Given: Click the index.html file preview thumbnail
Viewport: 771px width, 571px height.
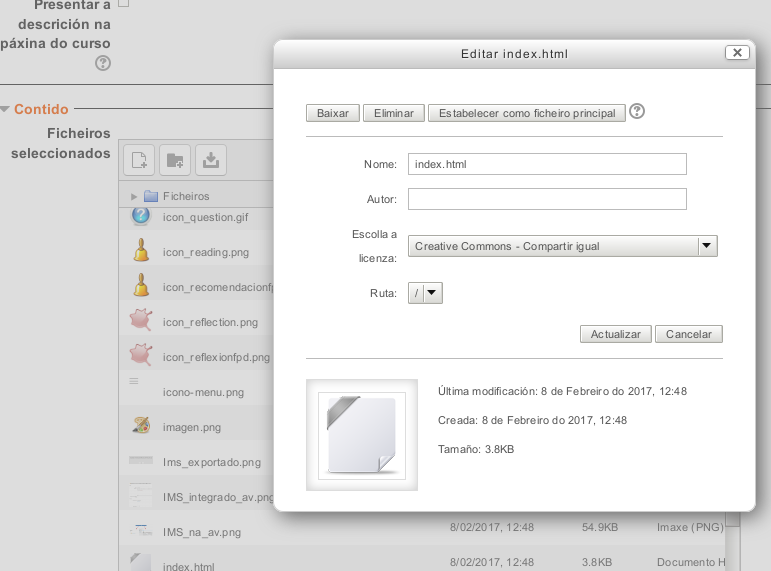Looking at the screenshot, I should coord(361,434).
